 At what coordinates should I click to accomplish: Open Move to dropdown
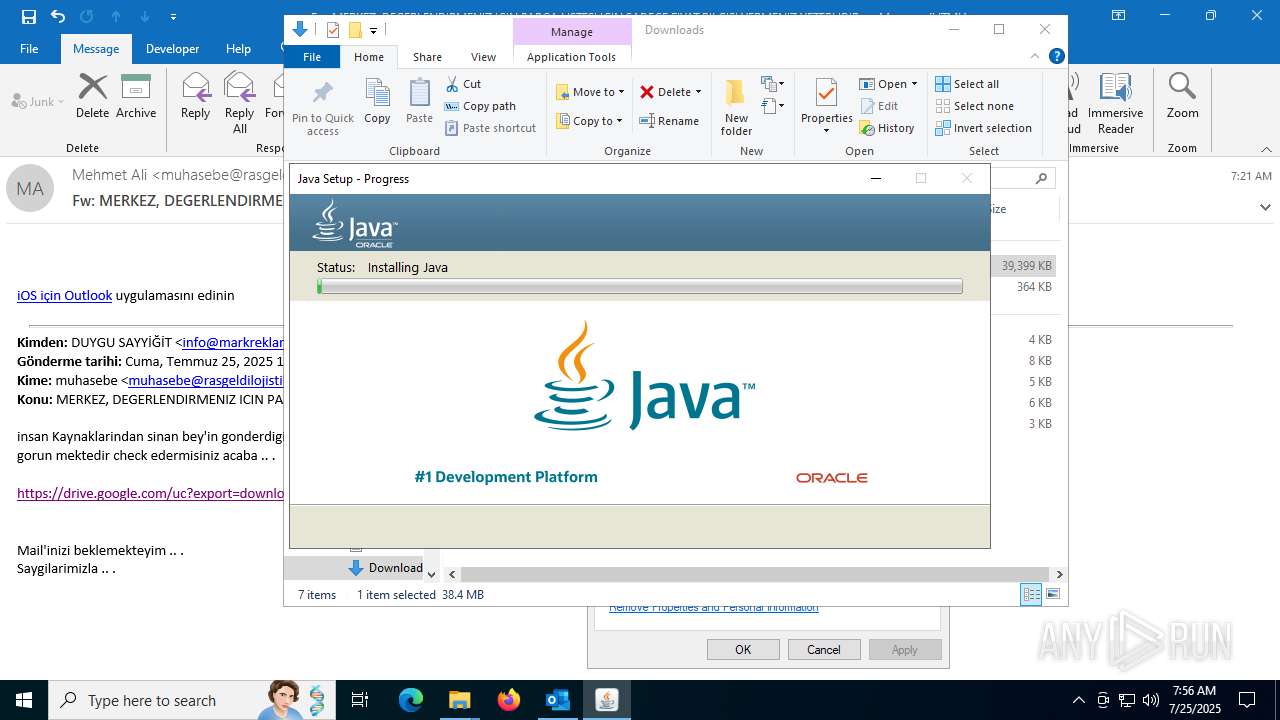pyautogui.click(x=590, y=92)
